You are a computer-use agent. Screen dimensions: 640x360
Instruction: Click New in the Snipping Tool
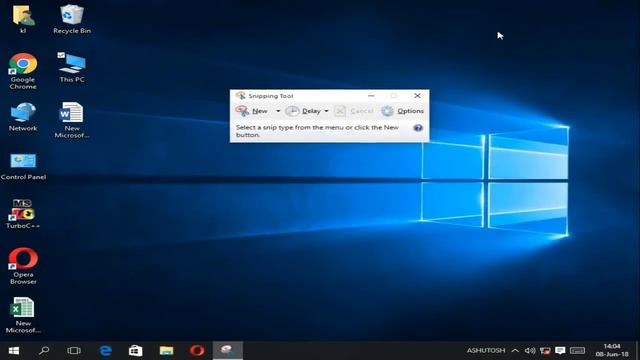pyautogui.click(x=252, y=111)
